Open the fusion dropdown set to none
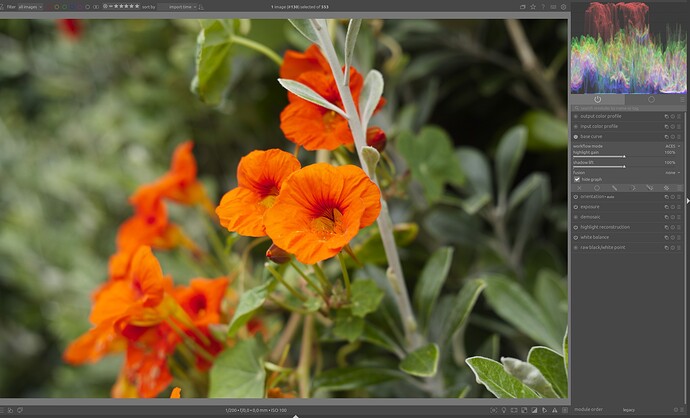 pyautogui.click(x=672, y=172)
